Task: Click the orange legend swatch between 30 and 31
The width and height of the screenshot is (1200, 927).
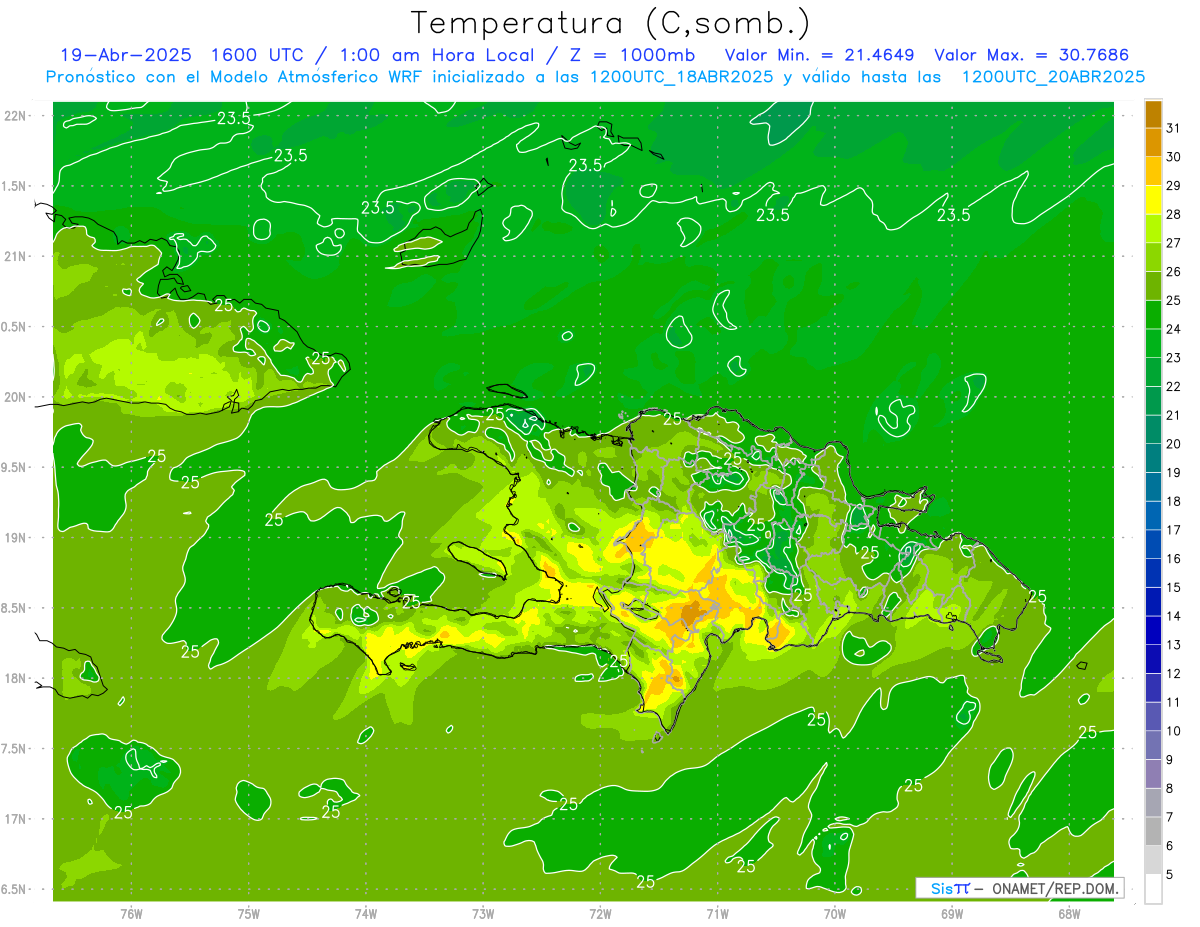Action: (1154, 142)
